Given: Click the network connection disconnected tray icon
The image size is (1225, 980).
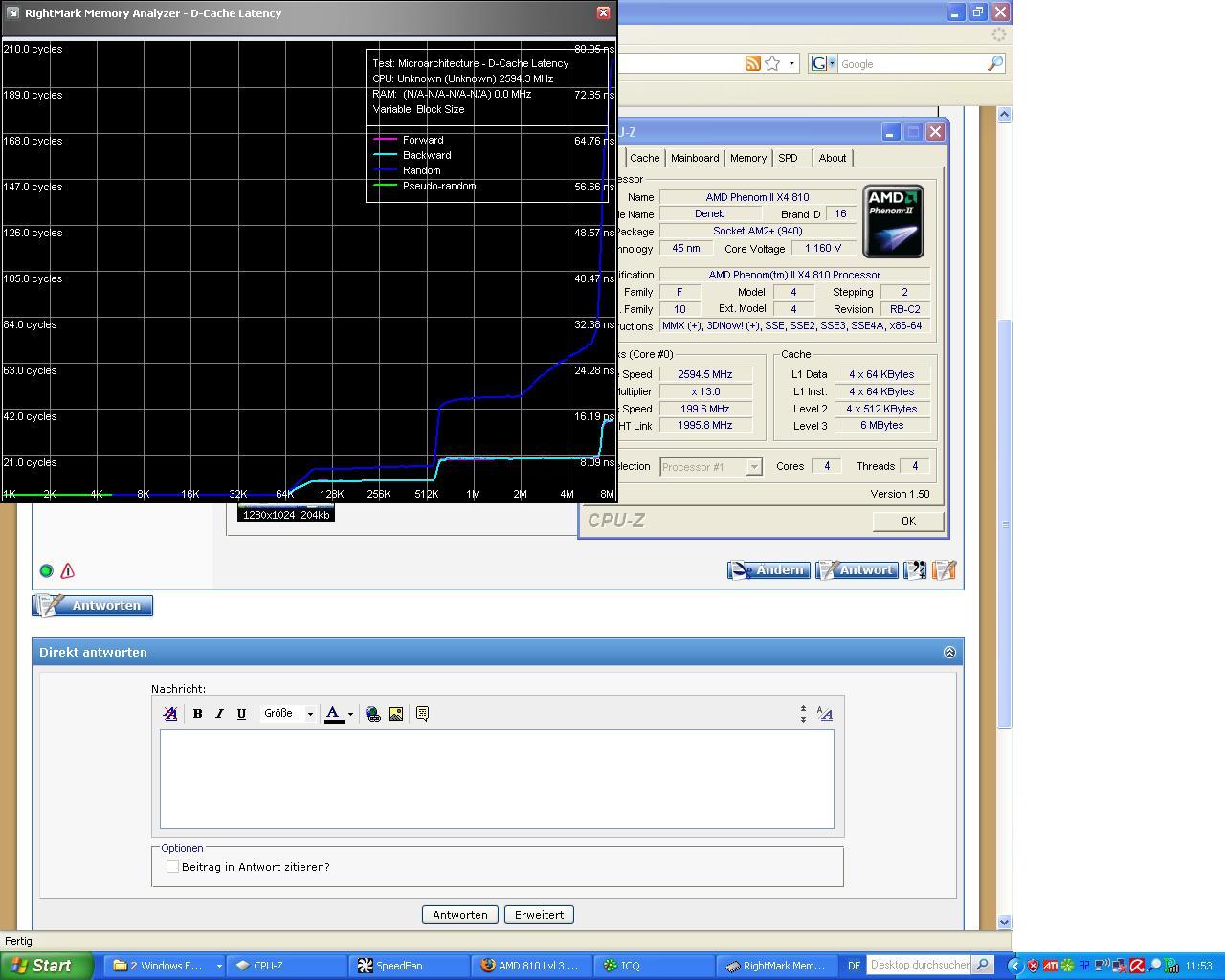Looking at the screenshot, I should pyautogui.click(x=1119, y=966).
